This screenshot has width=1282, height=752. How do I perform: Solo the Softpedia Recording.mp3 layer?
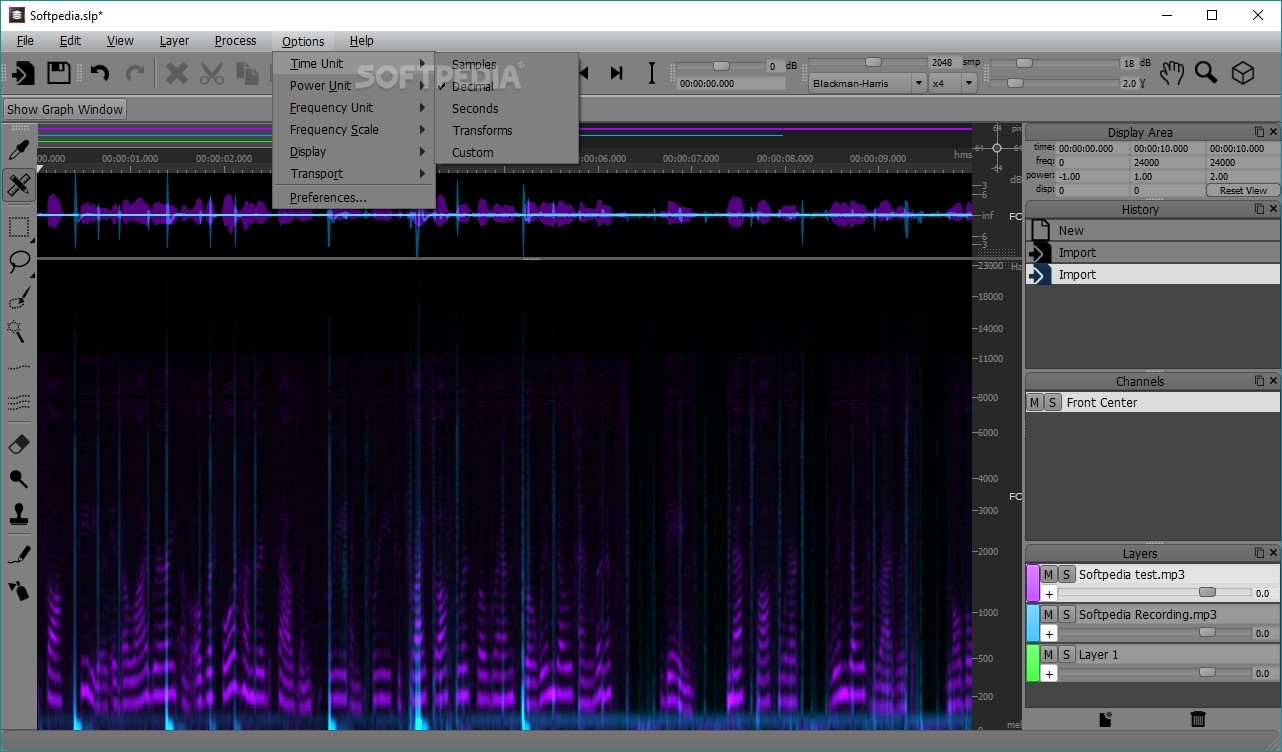tap(1067, 614)
